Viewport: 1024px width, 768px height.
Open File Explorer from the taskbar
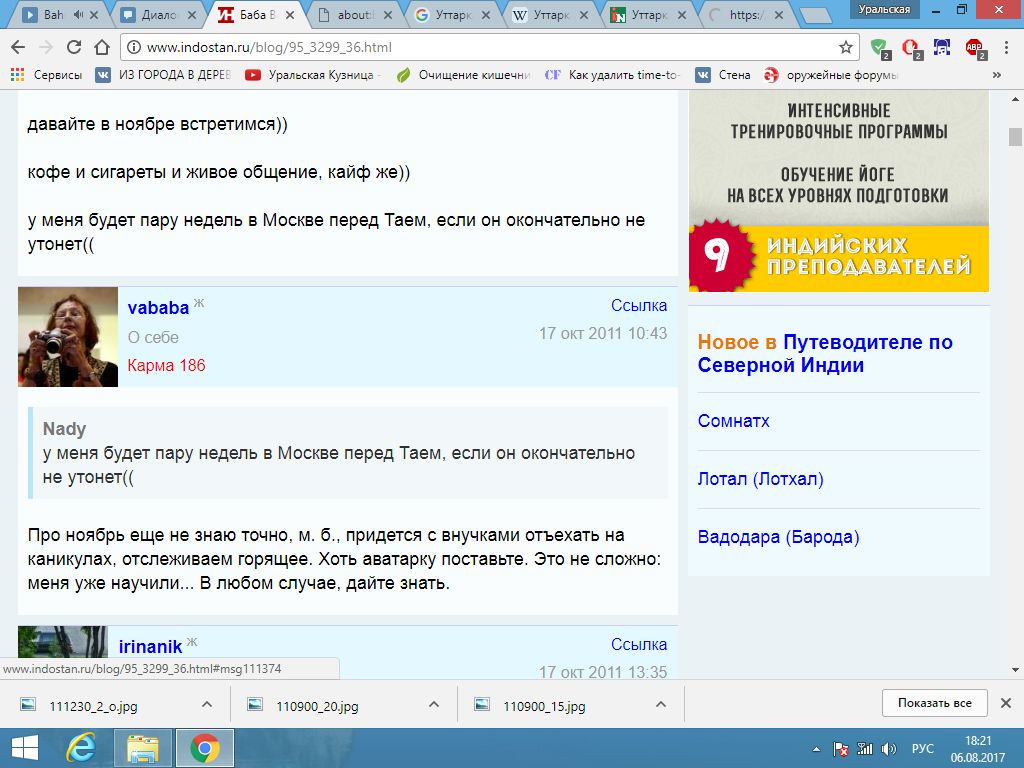[143, 748]
